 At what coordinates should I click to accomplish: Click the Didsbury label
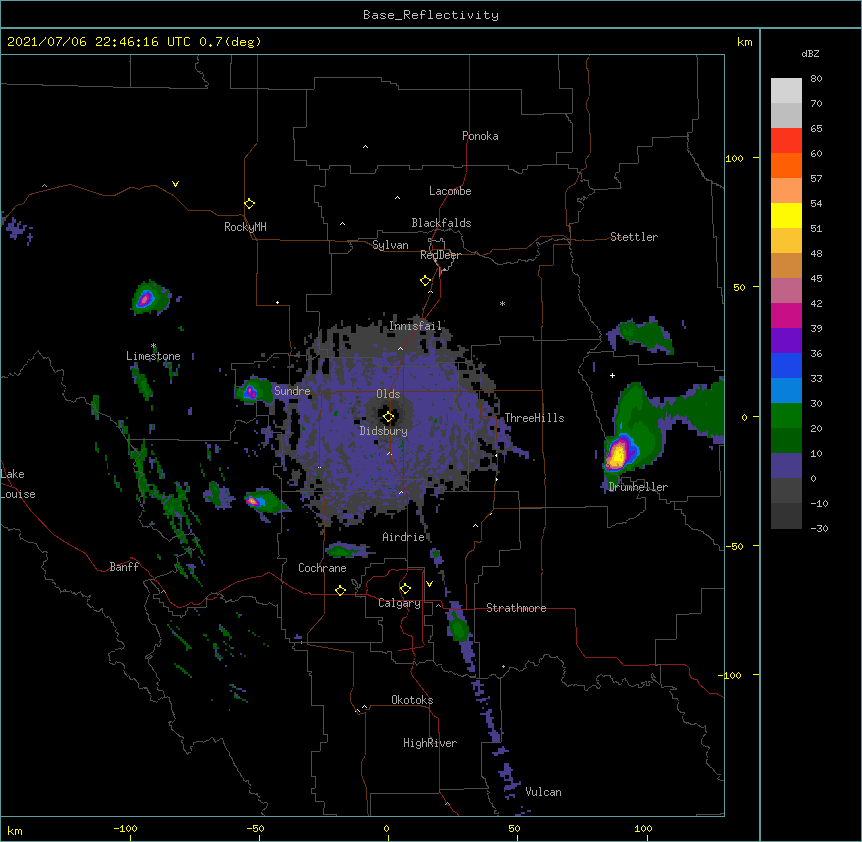[x=384, y=431]
